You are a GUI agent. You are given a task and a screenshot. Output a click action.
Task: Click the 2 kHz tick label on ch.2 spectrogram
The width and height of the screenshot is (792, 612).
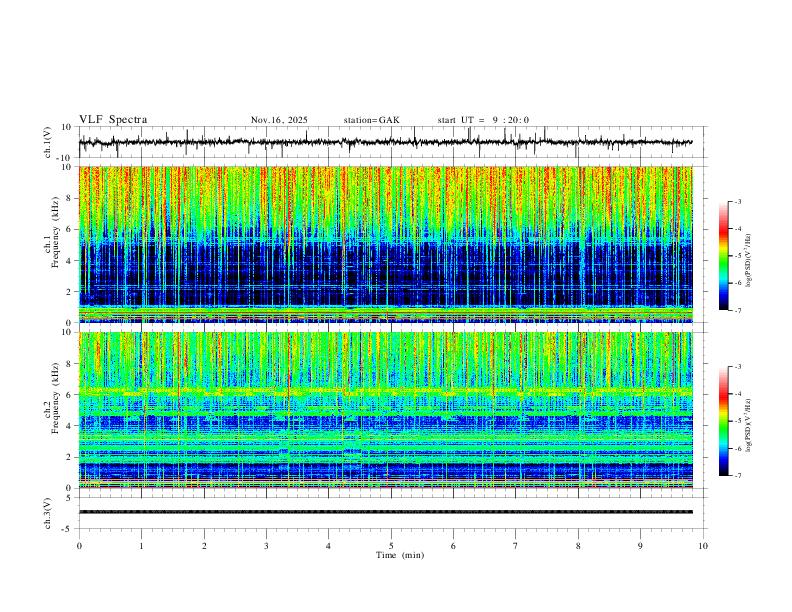click(x=70, y=457)
